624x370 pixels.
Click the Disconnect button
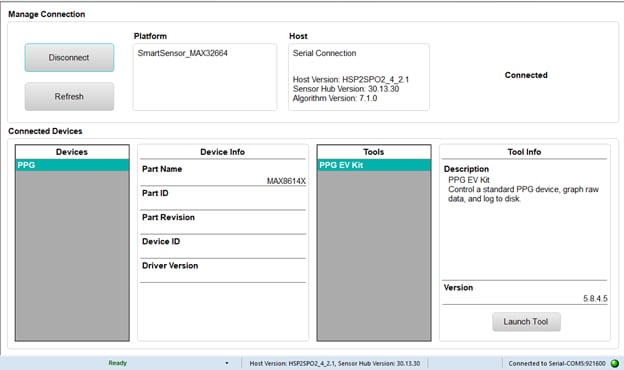(x=69, y=58)
